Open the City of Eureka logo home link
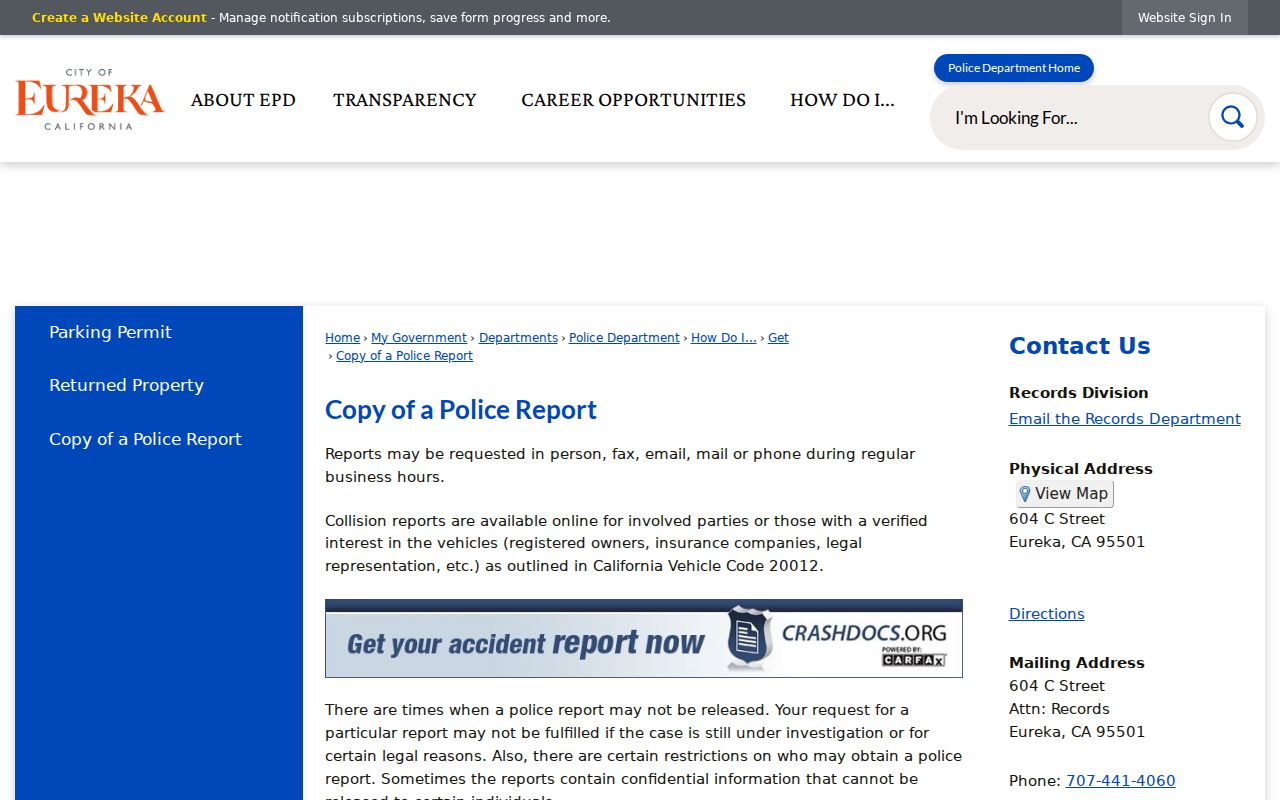1280x800 pixels. [x=90, y=99]
